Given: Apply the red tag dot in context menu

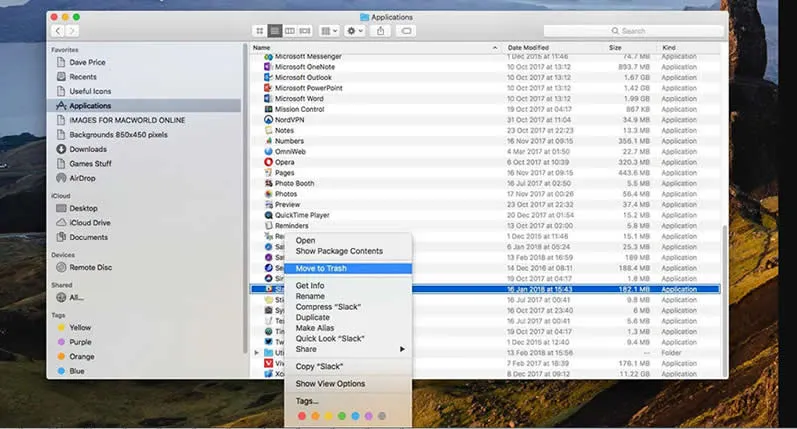Looking at the screenshot, I should tap(302, 416).
